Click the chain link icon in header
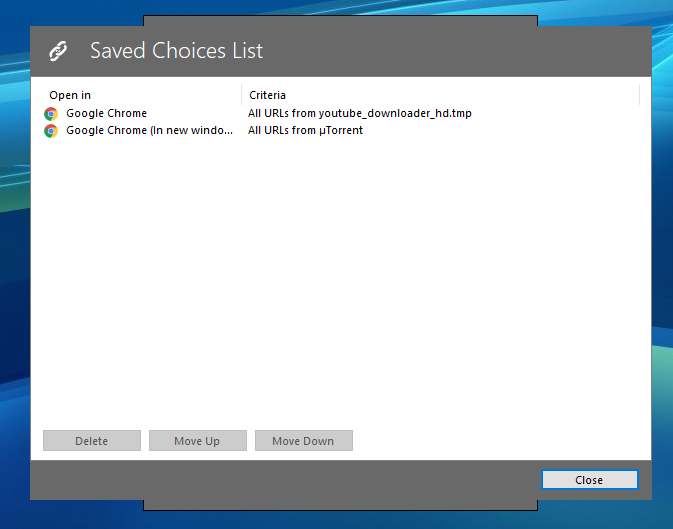Viewport: 673px width, 529px height. coord(58,51)
